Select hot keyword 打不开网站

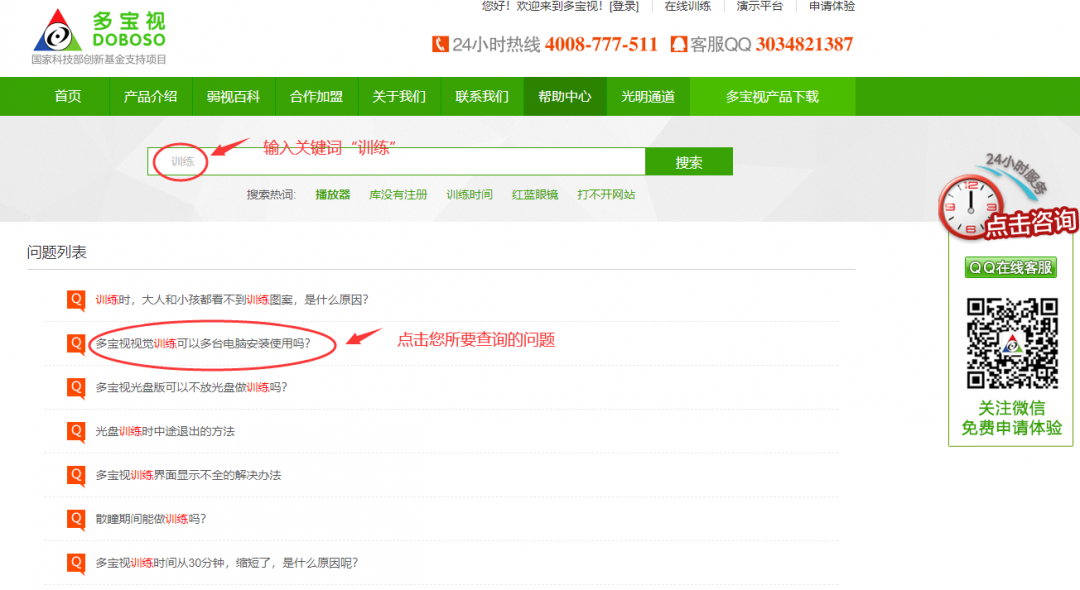tap(606, 195)
